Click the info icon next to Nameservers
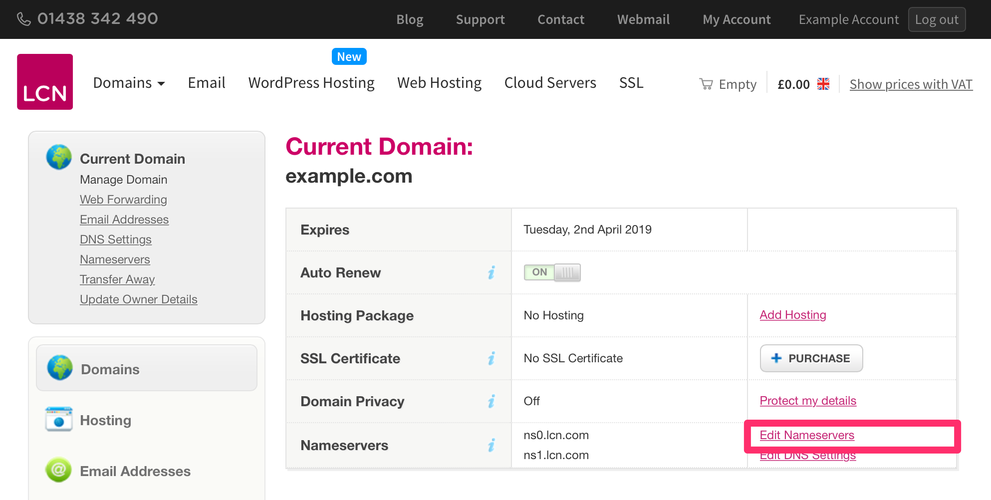Viewport: 991px width, 500px height. (x=491, y=446)
